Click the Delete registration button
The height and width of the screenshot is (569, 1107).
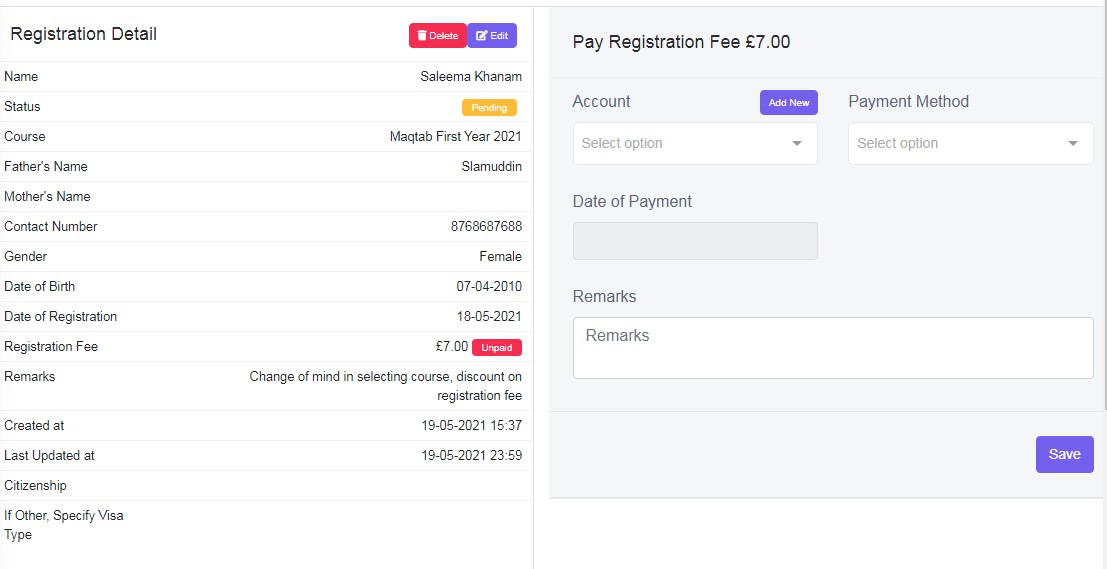[438, 35]
